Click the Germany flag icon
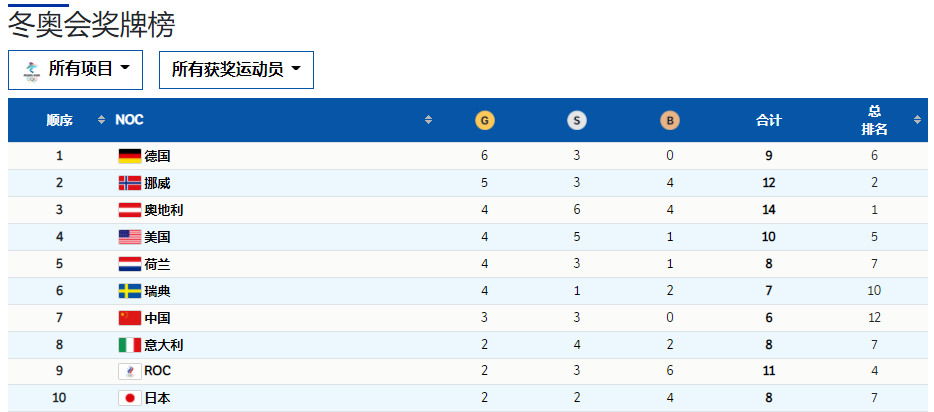This screenshot has height=412, width=934. click(x=130, y=156)
